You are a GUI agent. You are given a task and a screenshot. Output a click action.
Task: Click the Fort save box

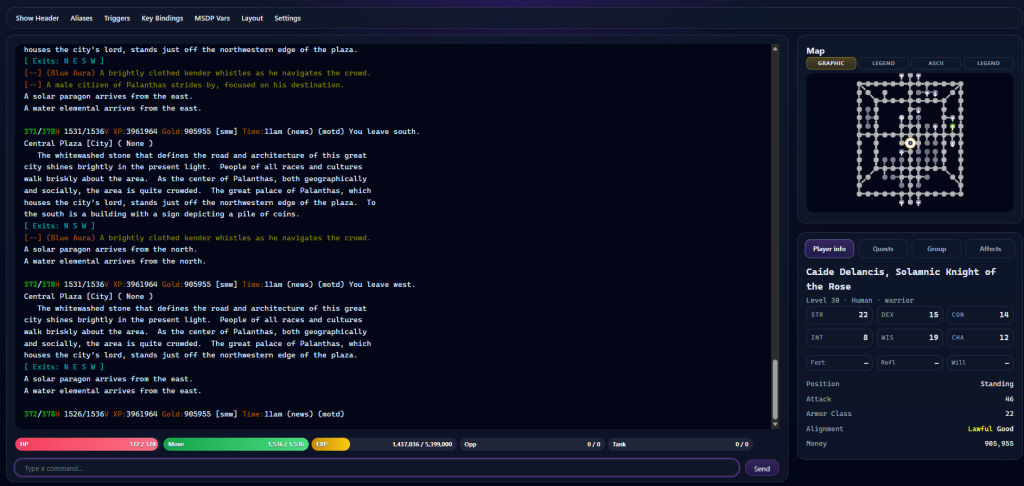pos(839,363)
